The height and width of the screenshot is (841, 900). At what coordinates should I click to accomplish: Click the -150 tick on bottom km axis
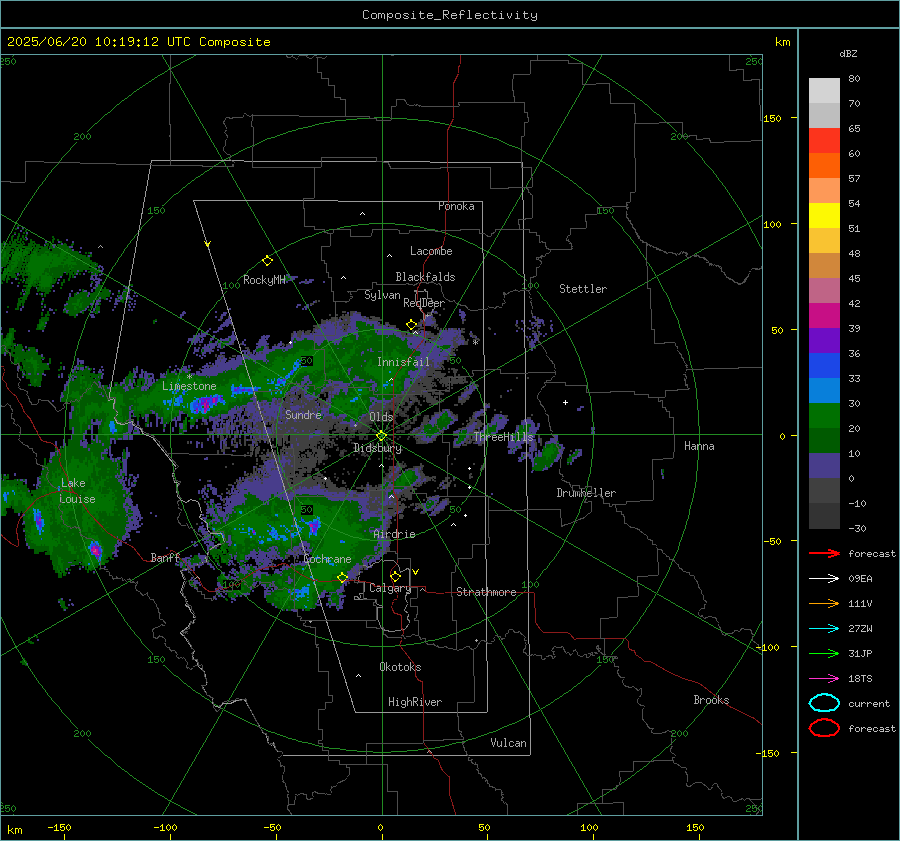click(59, 827)
